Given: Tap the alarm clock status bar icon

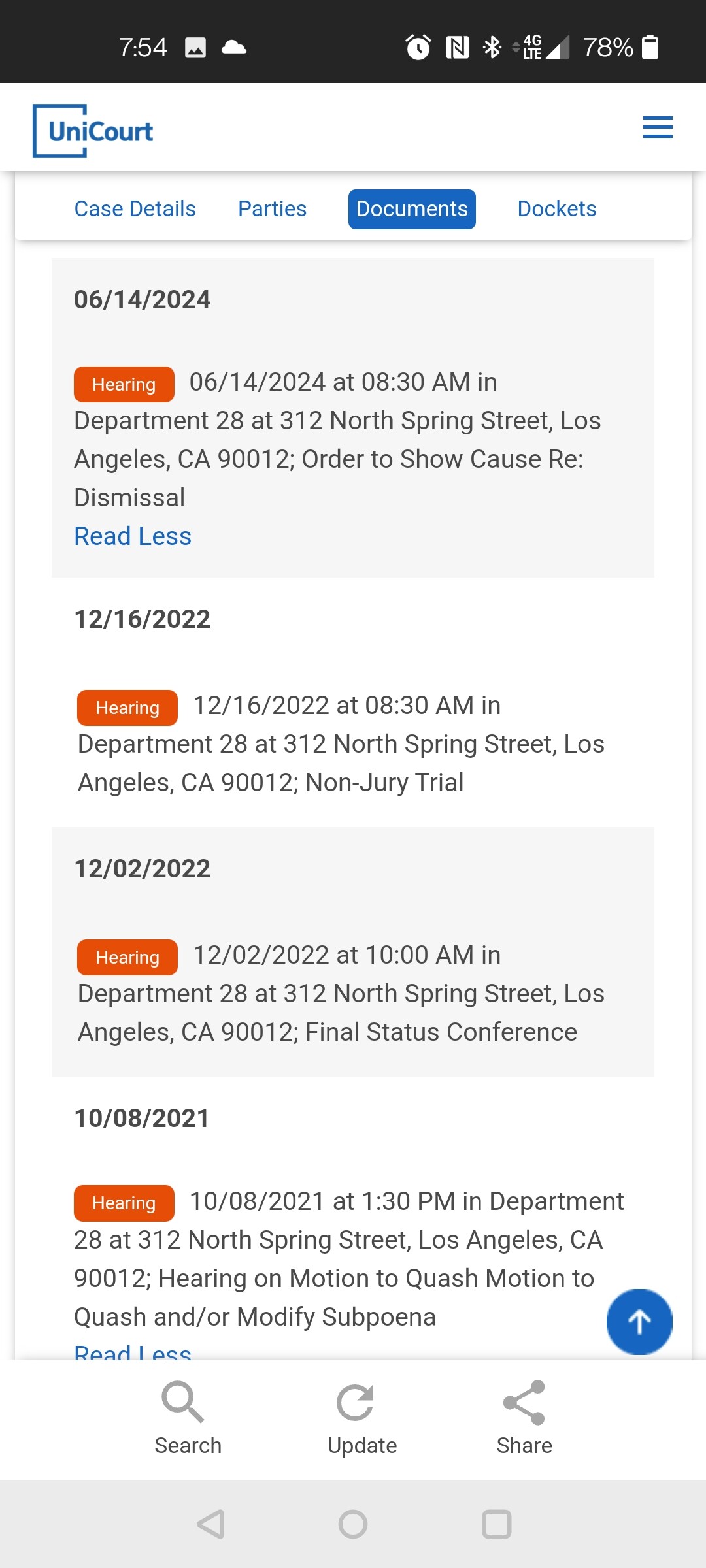Looking at the screenshot, I should tap(418, 47).
